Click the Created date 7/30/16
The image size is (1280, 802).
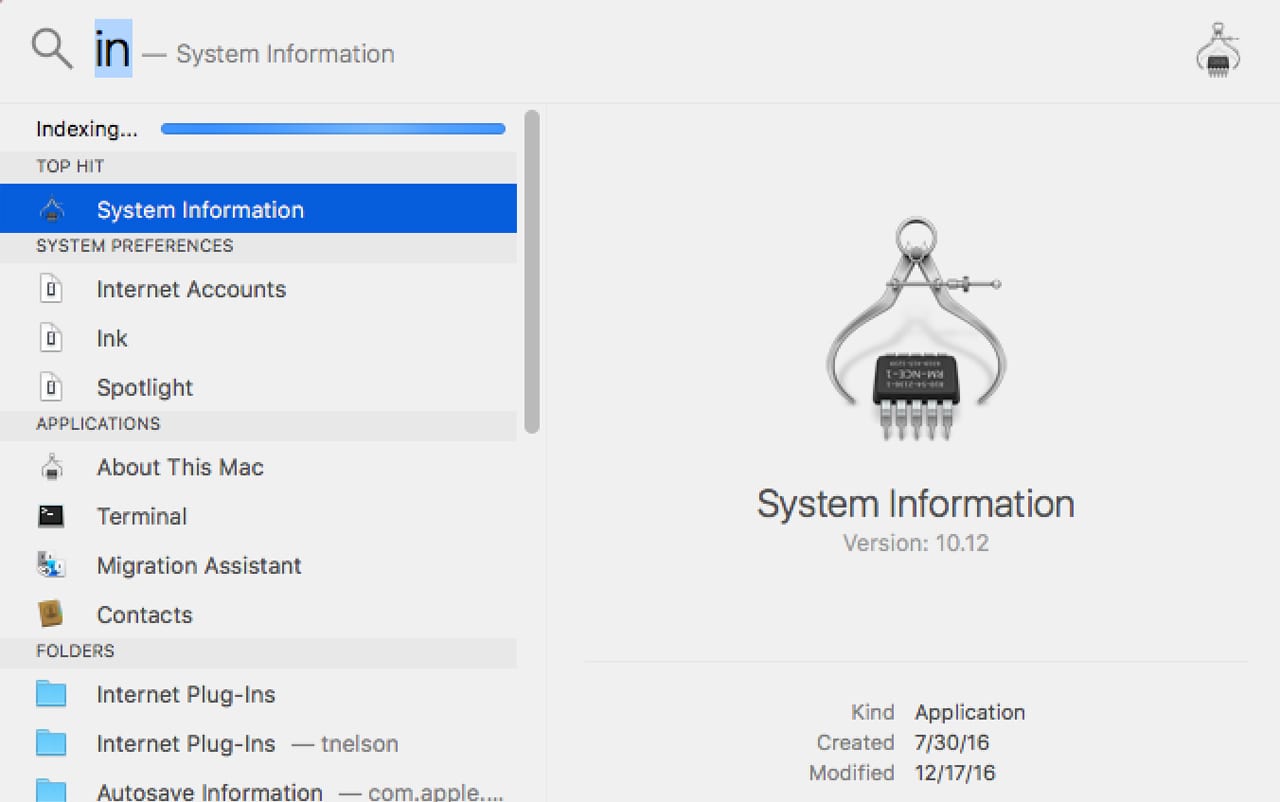[x=952, y=743]
